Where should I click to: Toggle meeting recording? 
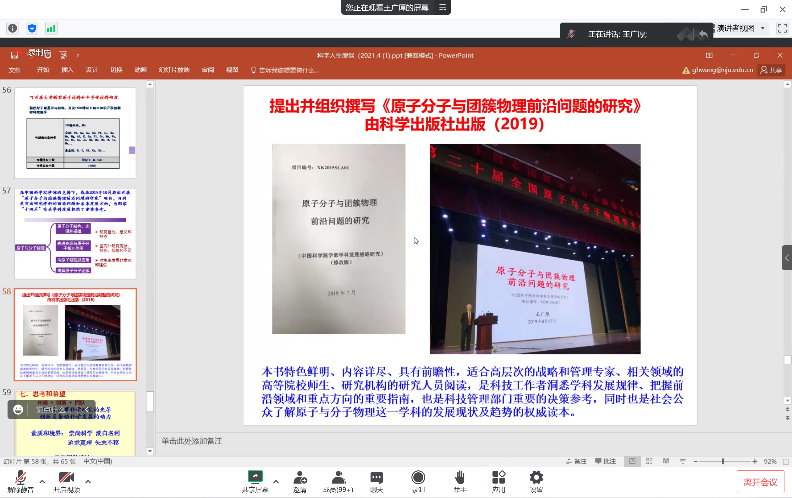pos(417,479)
